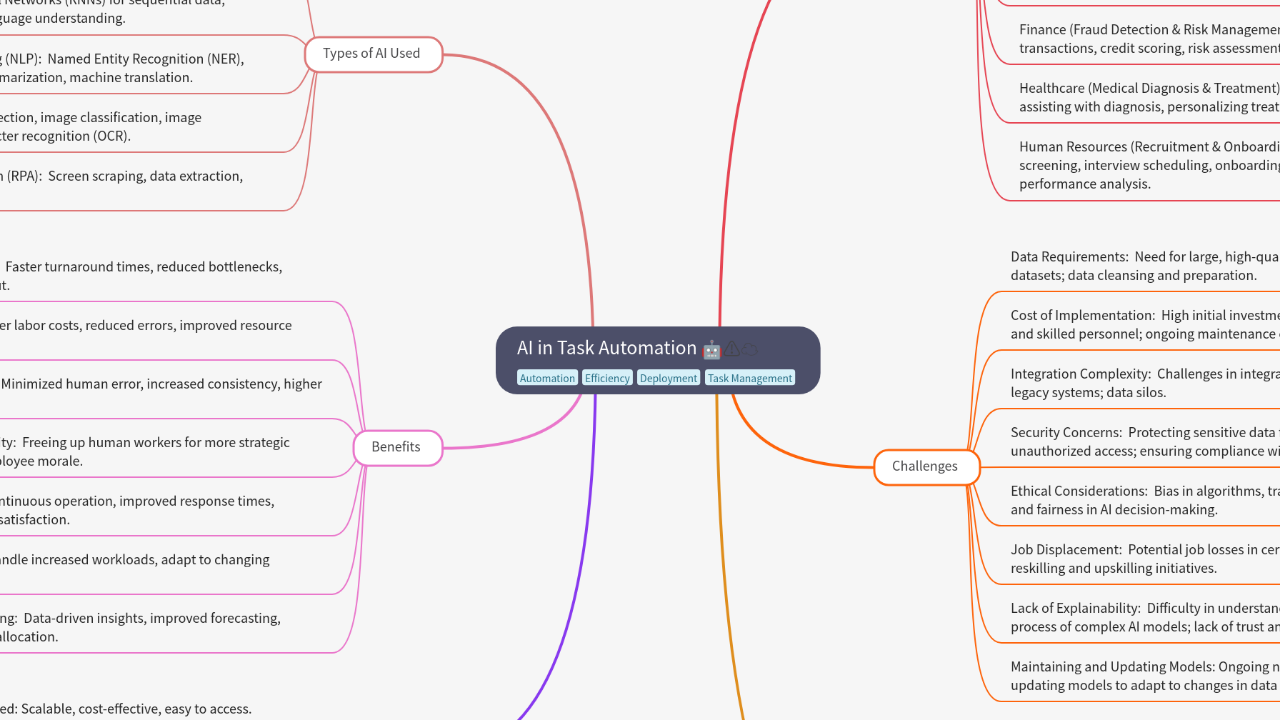Select the continuous operation leaf
1280x720 pixels.
(137, 510)
